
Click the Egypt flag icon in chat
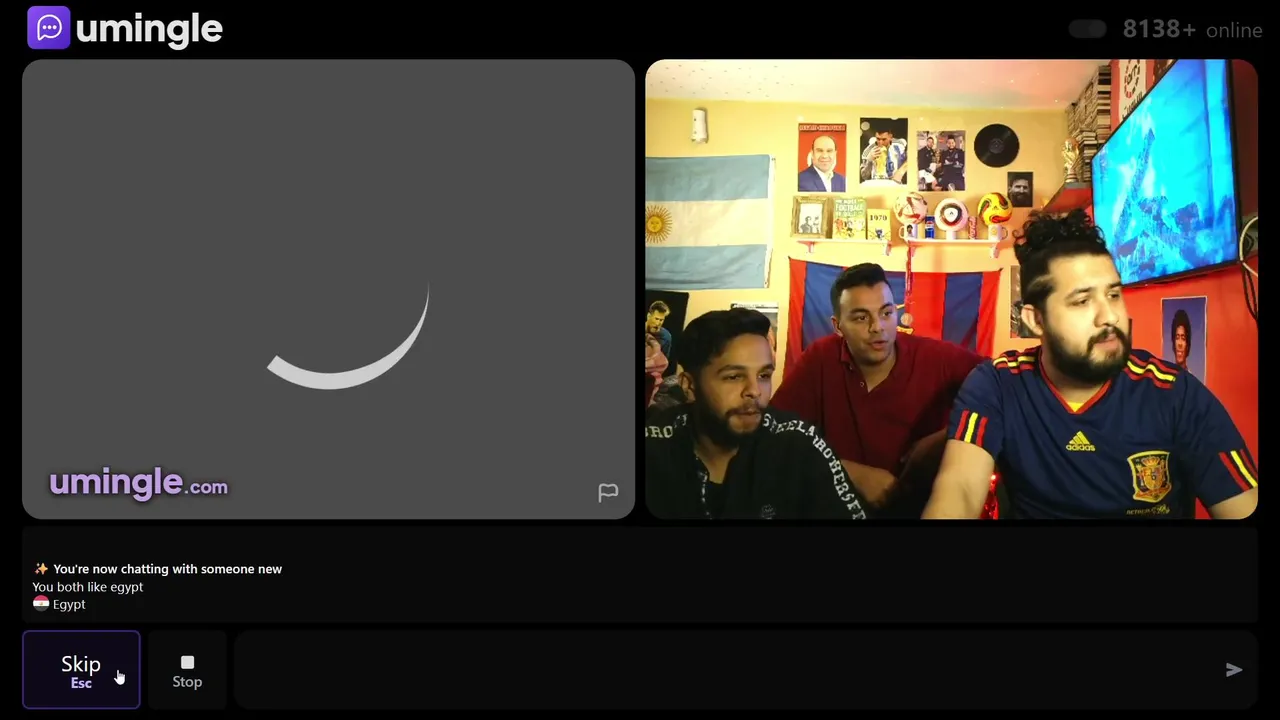pos(41,604)
